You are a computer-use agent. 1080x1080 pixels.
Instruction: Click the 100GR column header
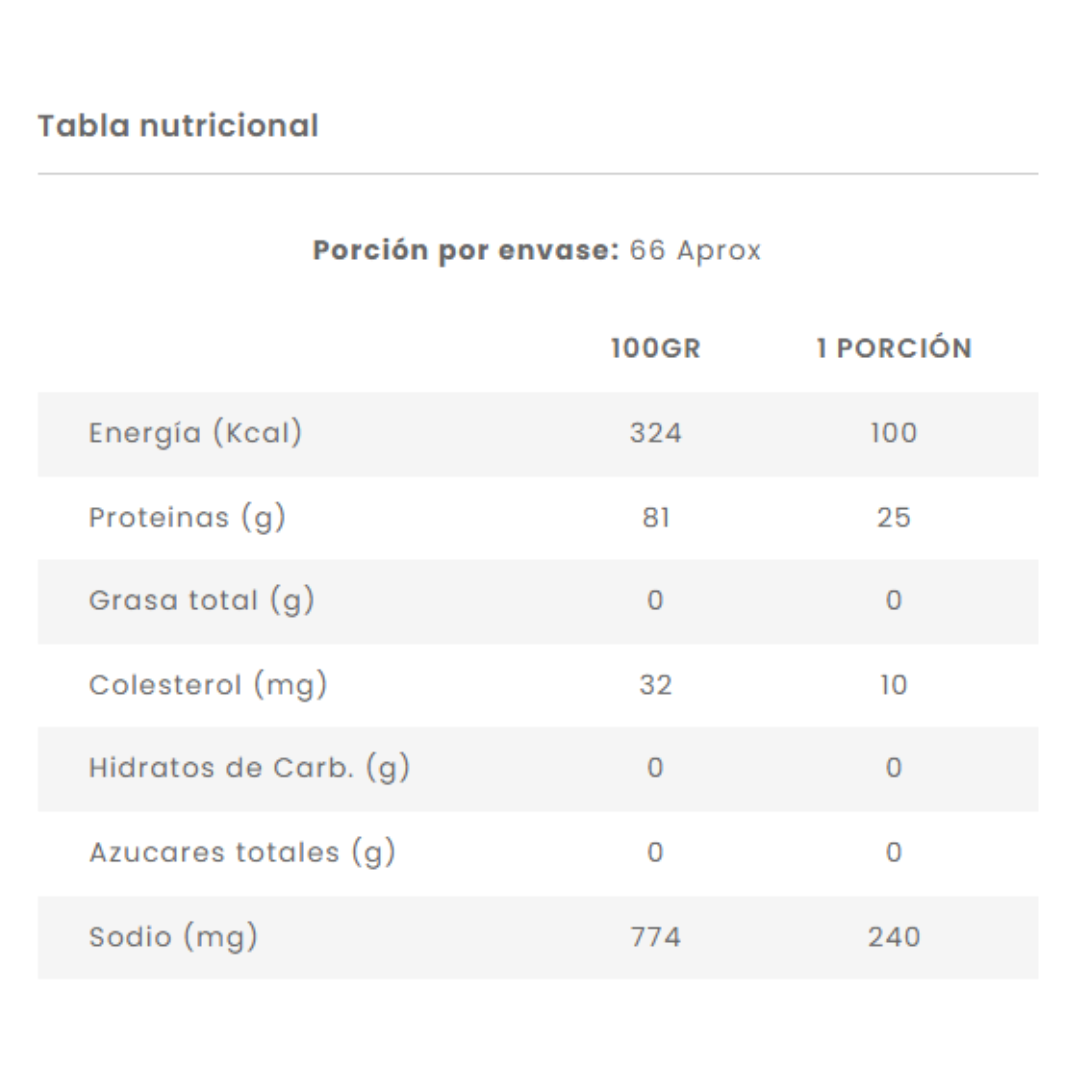pos(656,349)
